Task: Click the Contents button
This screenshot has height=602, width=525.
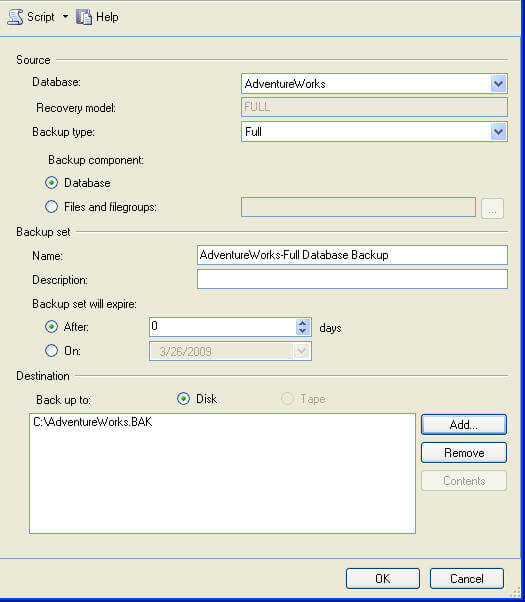Action: [464, 481]
